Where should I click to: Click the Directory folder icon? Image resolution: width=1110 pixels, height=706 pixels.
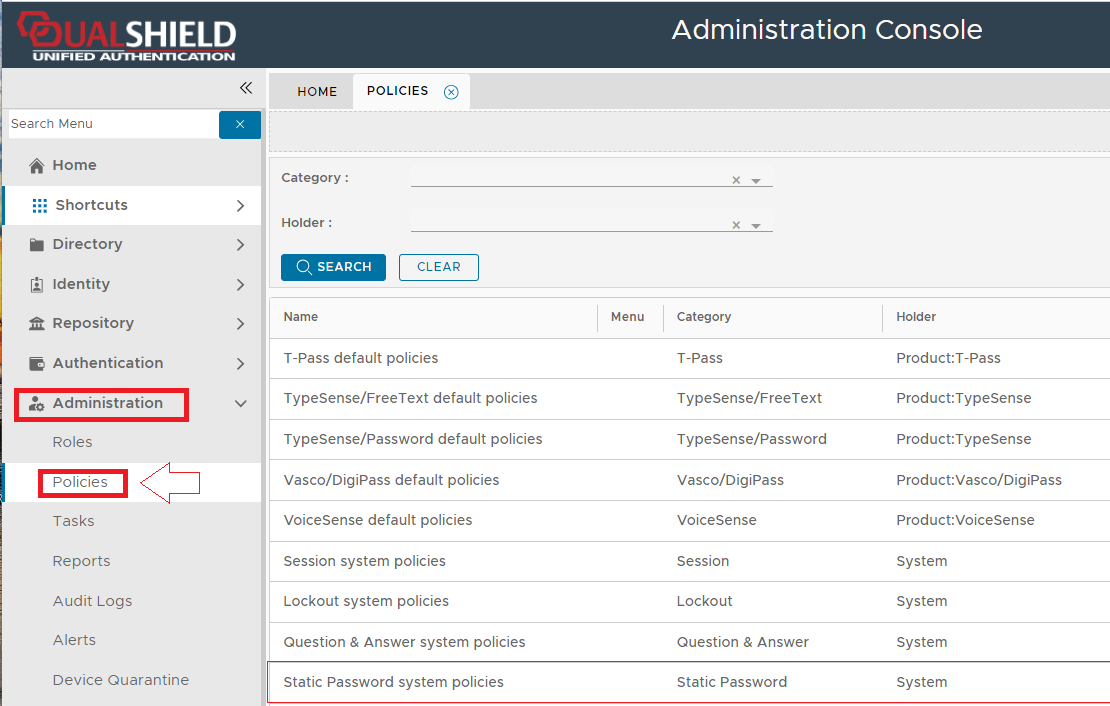(37, 245)
